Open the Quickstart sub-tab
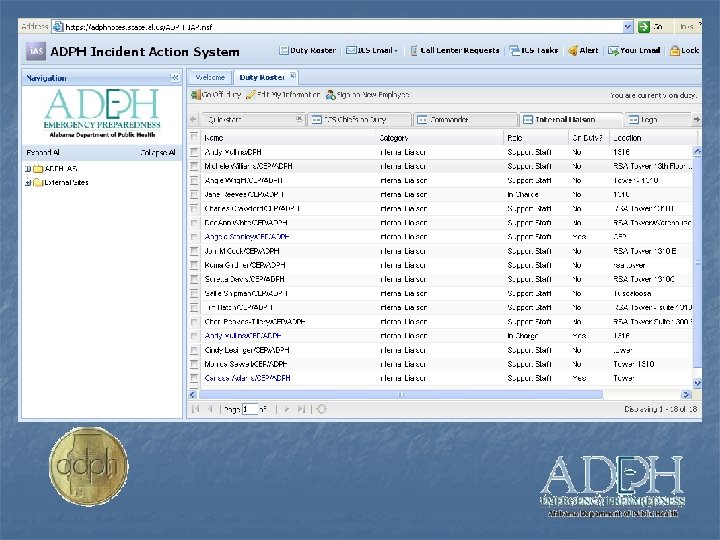The height and width of the screenshot is (540, 720). click(x=253, y=119)
